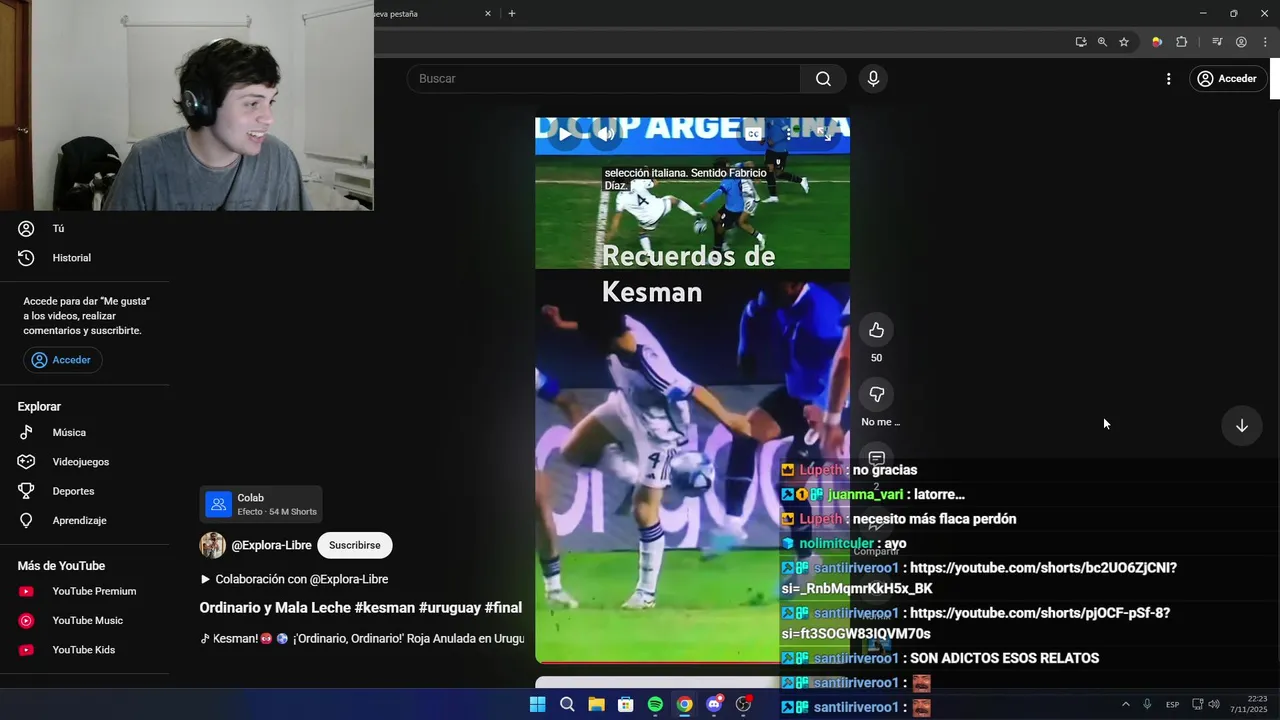Toggle closed captions on the short
Viewport: 1280px width, 720px height.
(754, 134)
